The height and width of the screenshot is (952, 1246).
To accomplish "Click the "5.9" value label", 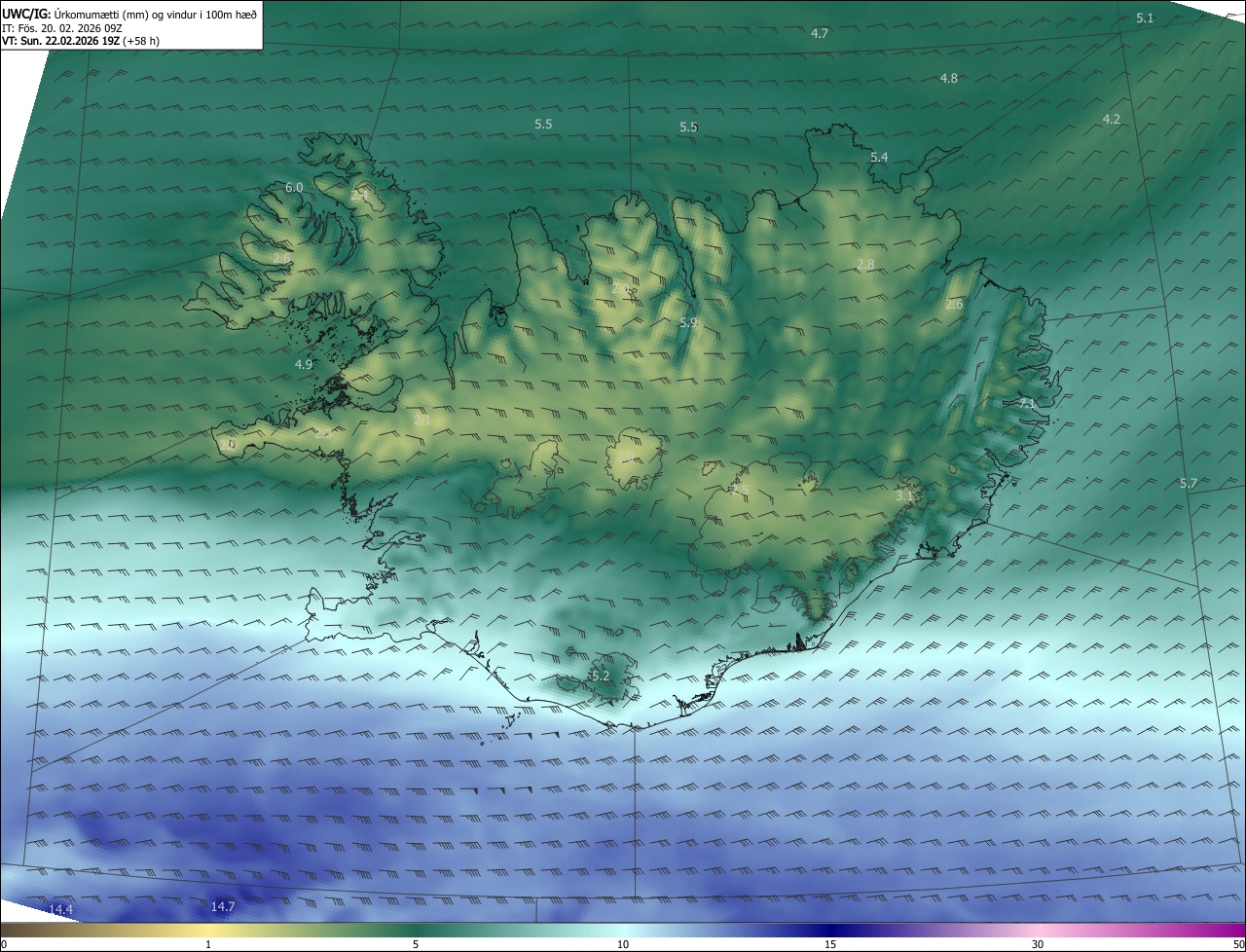I will (688, 322).
